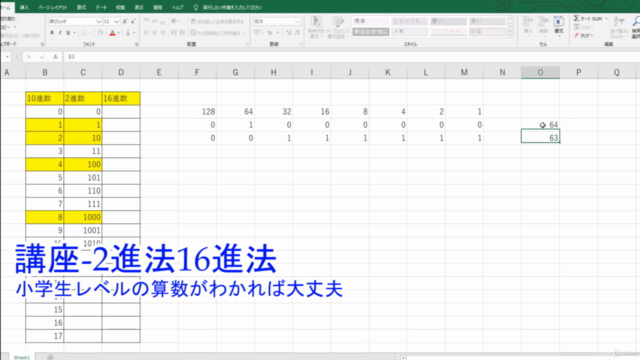Increase font size with the larger A icon
The height and width of the screenshot is (360, 640).
point(125,21)
